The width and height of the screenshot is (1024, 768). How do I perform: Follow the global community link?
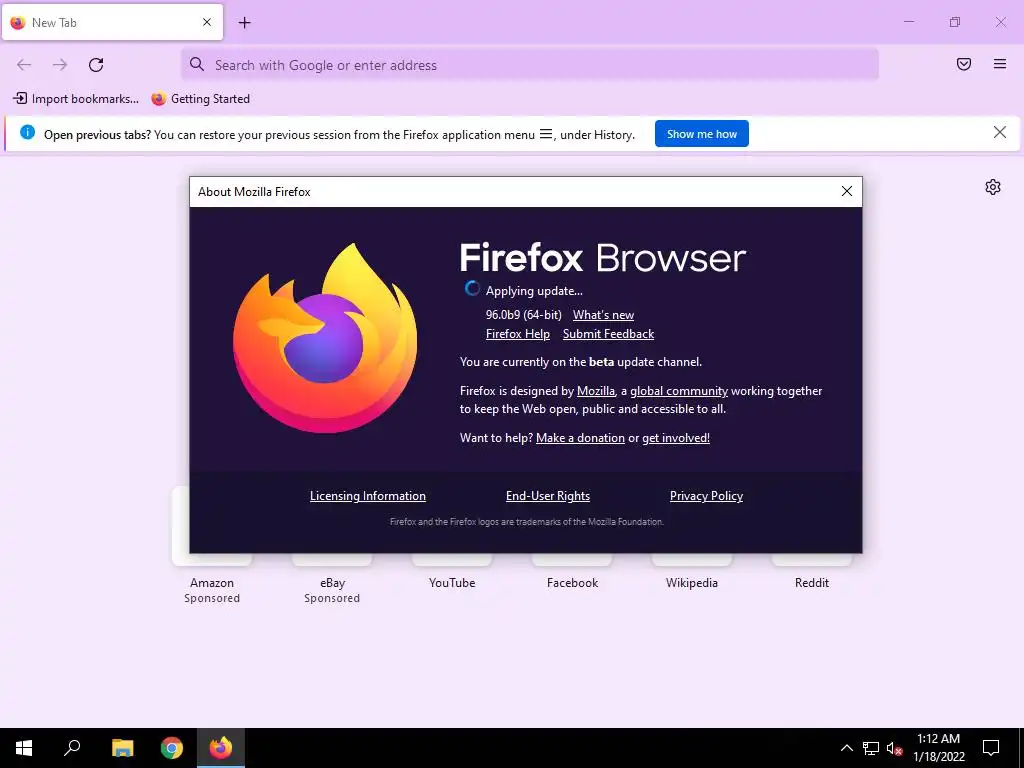679,391
